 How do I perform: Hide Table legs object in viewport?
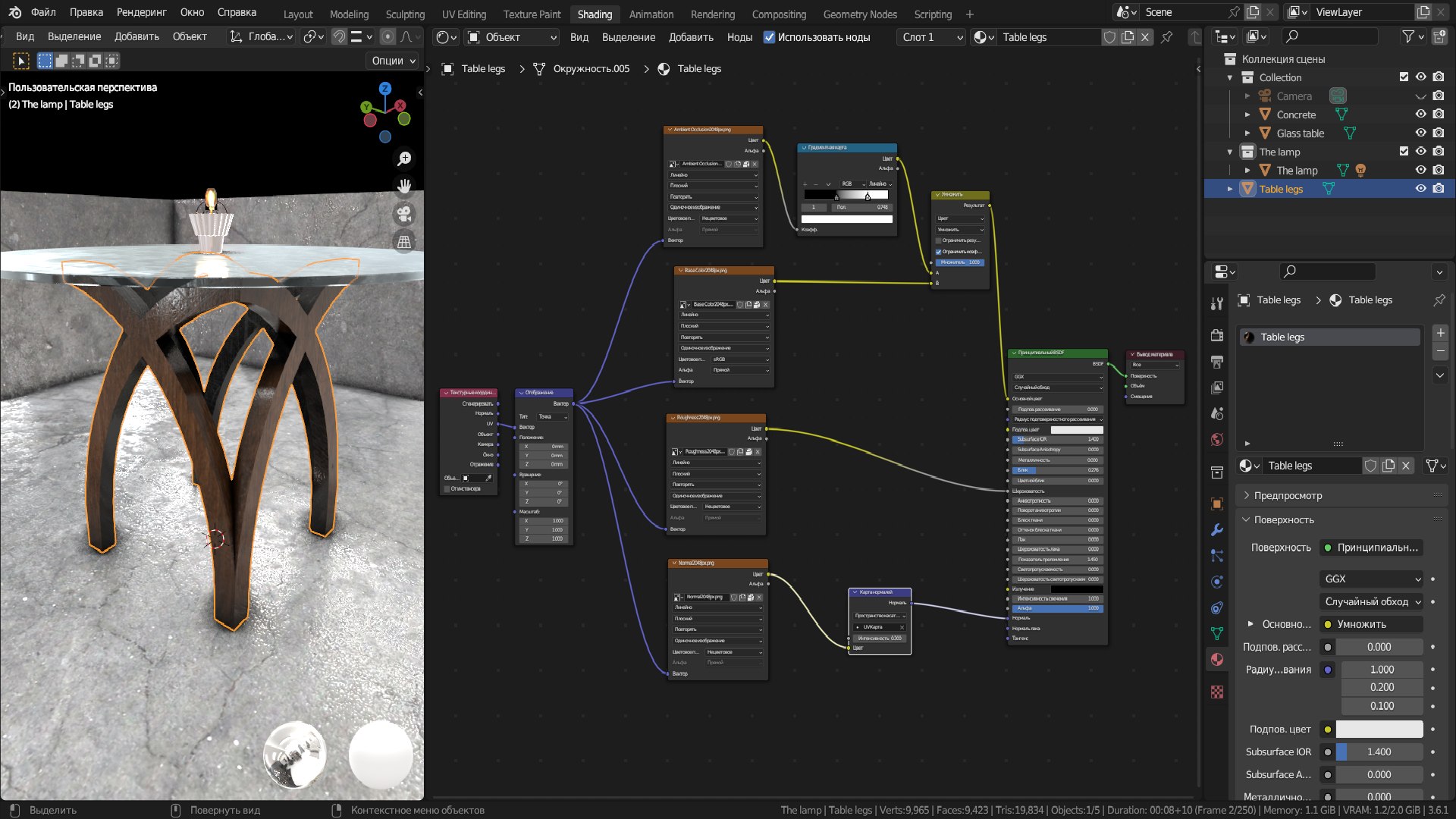pyautogui.click(x=1420, y=189)
